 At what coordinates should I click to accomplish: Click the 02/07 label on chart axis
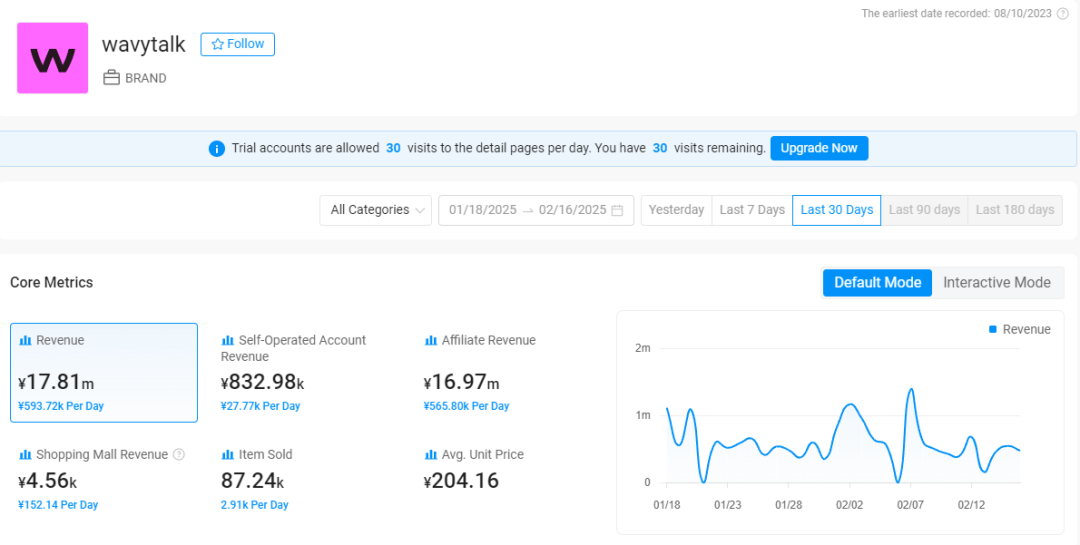[911, 505]
